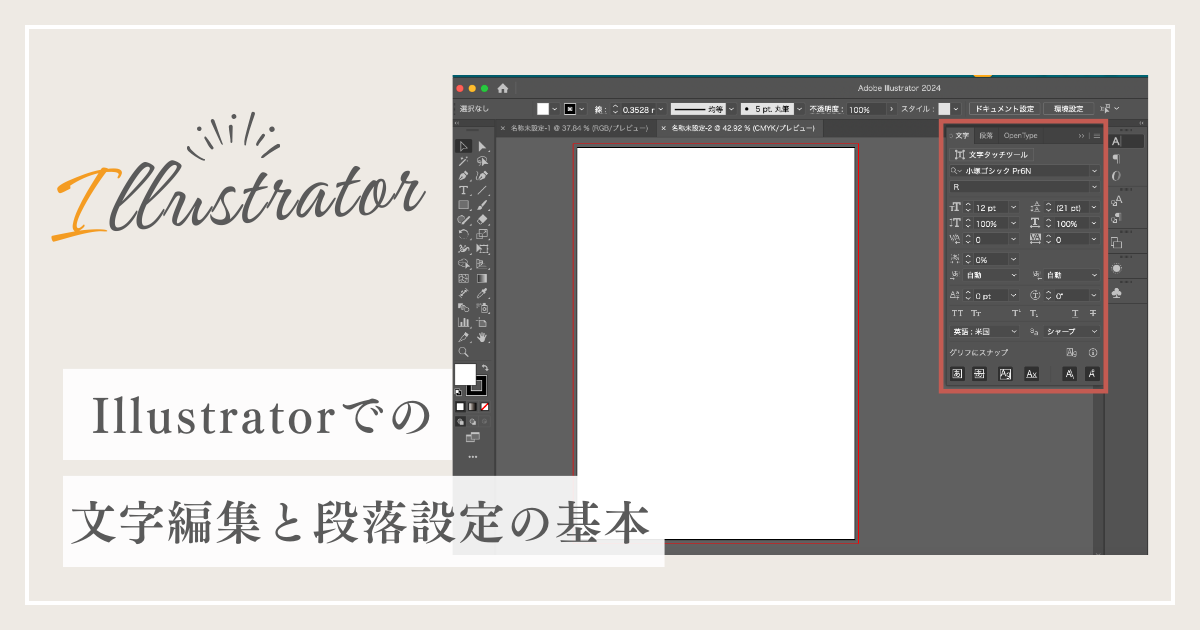Toggle Underline in Character panel
The image size is (1200, 630).
coord(1075,314)
